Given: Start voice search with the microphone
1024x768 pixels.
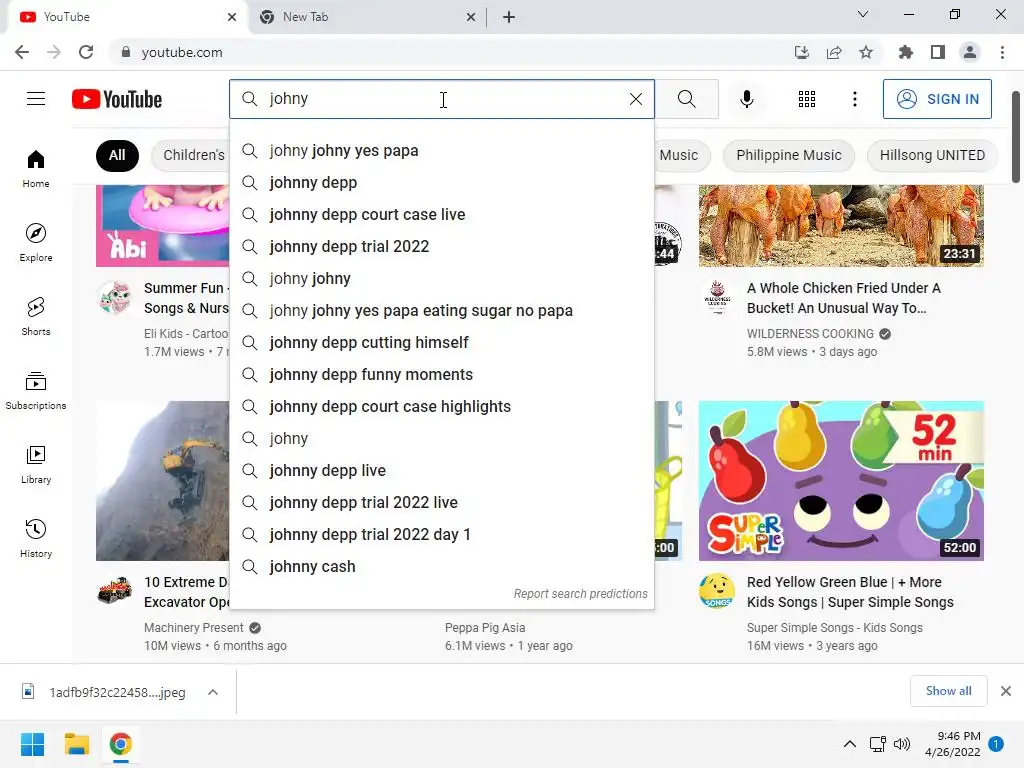Looking at the screenshot, I should click(x=746, y=99).
